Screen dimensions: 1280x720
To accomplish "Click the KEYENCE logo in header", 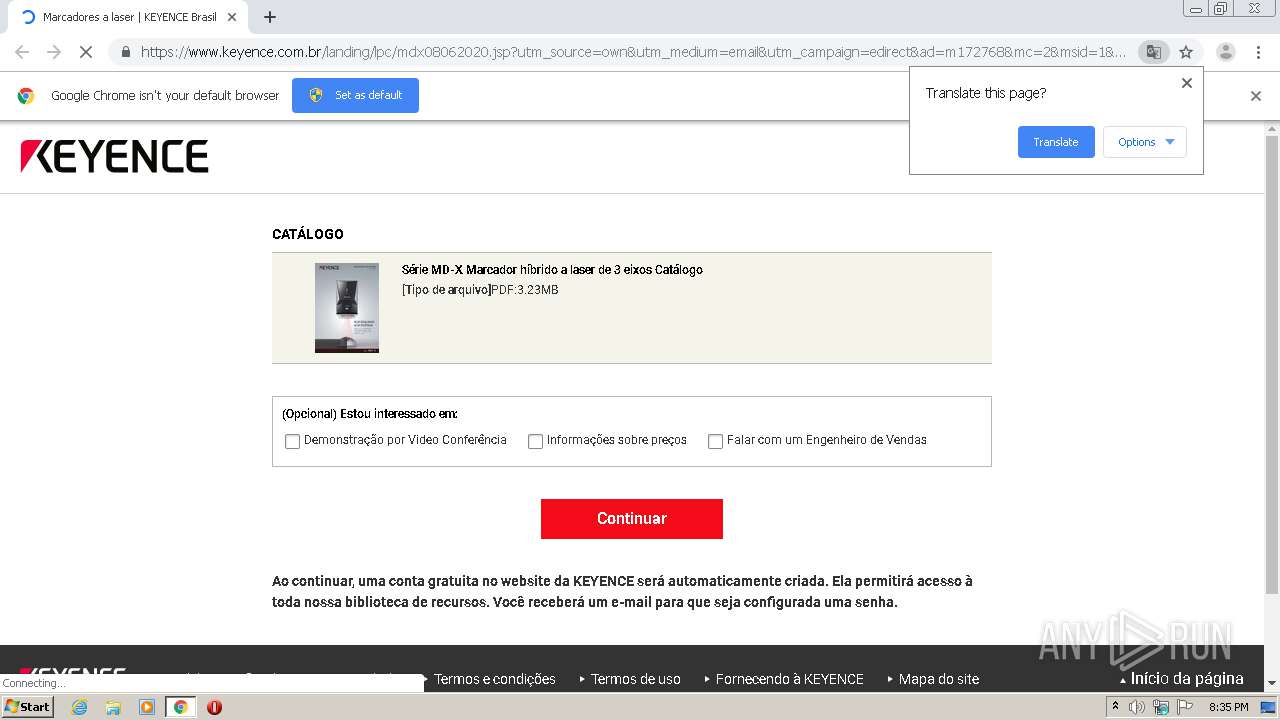I will pos(114,157).
